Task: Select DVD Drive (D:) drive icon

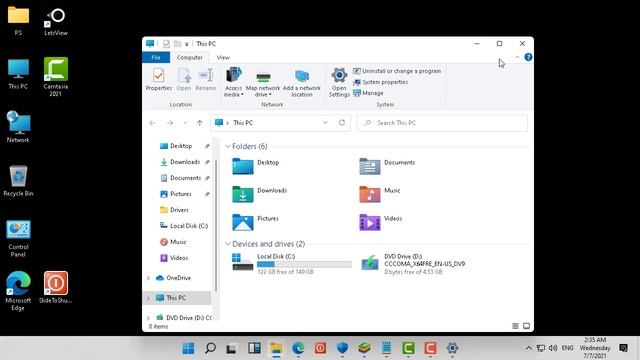Action: tap(370, 263)
